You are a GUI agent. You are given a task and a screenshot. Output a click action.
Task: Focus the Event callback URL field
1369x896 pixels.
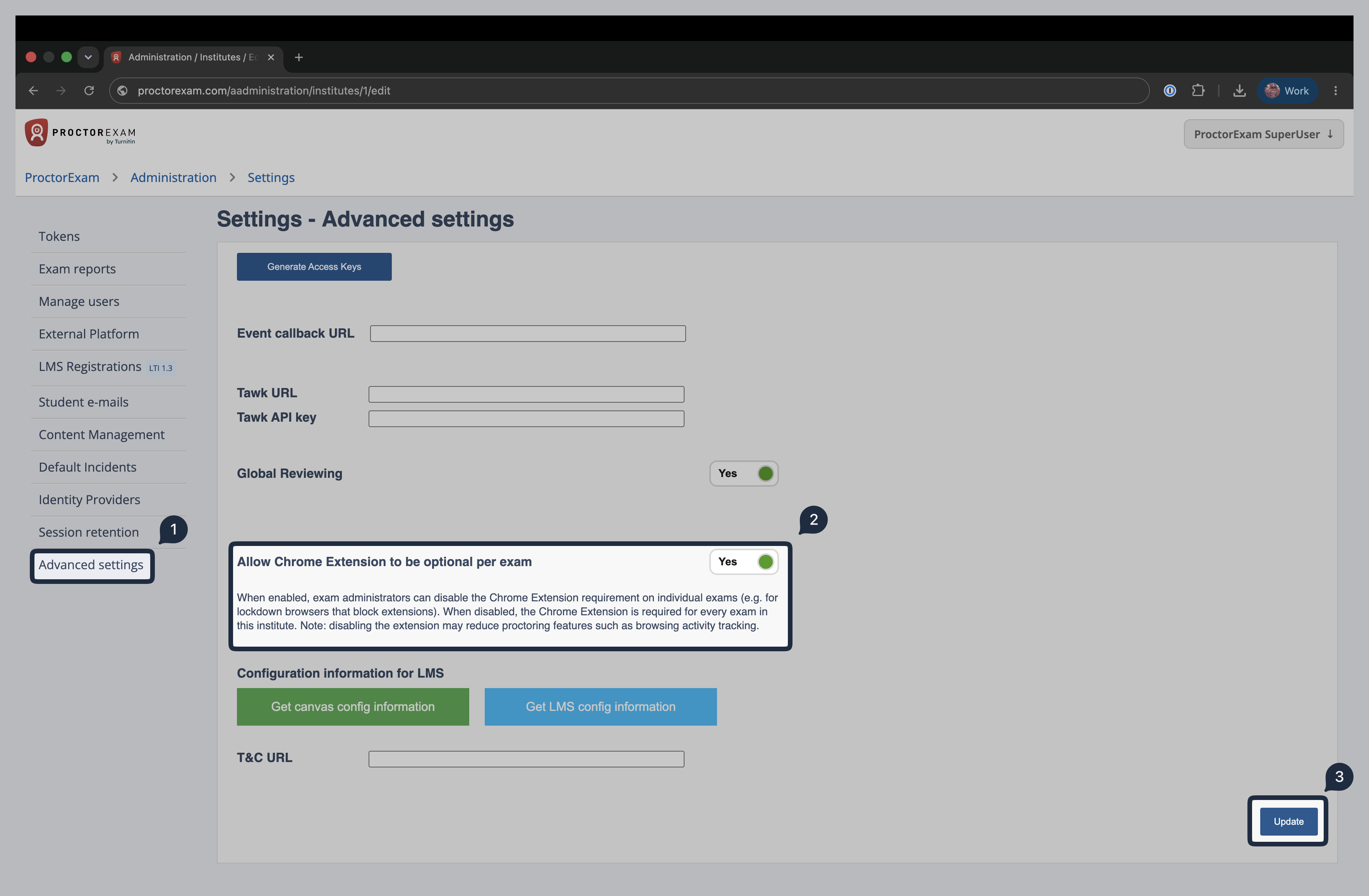527,333
